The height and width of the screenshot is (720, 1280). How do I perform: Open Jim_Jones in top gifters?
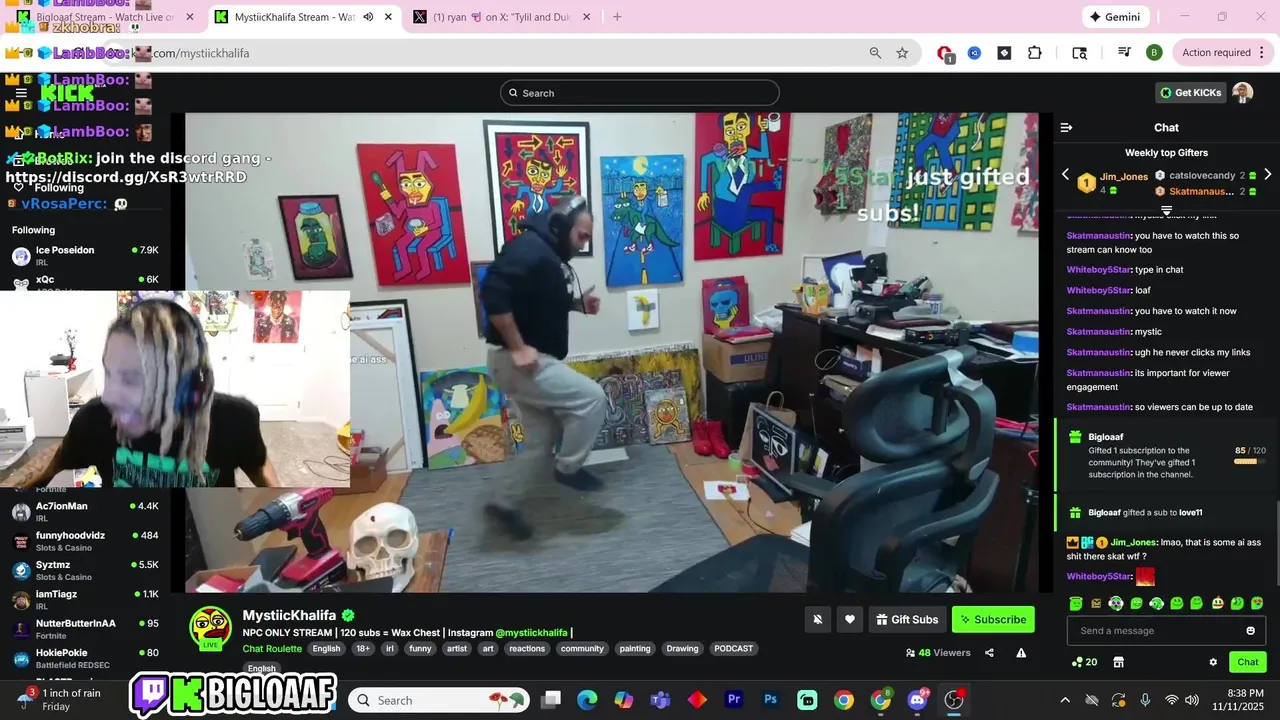pyautogui.click(x=1112, y=182)
